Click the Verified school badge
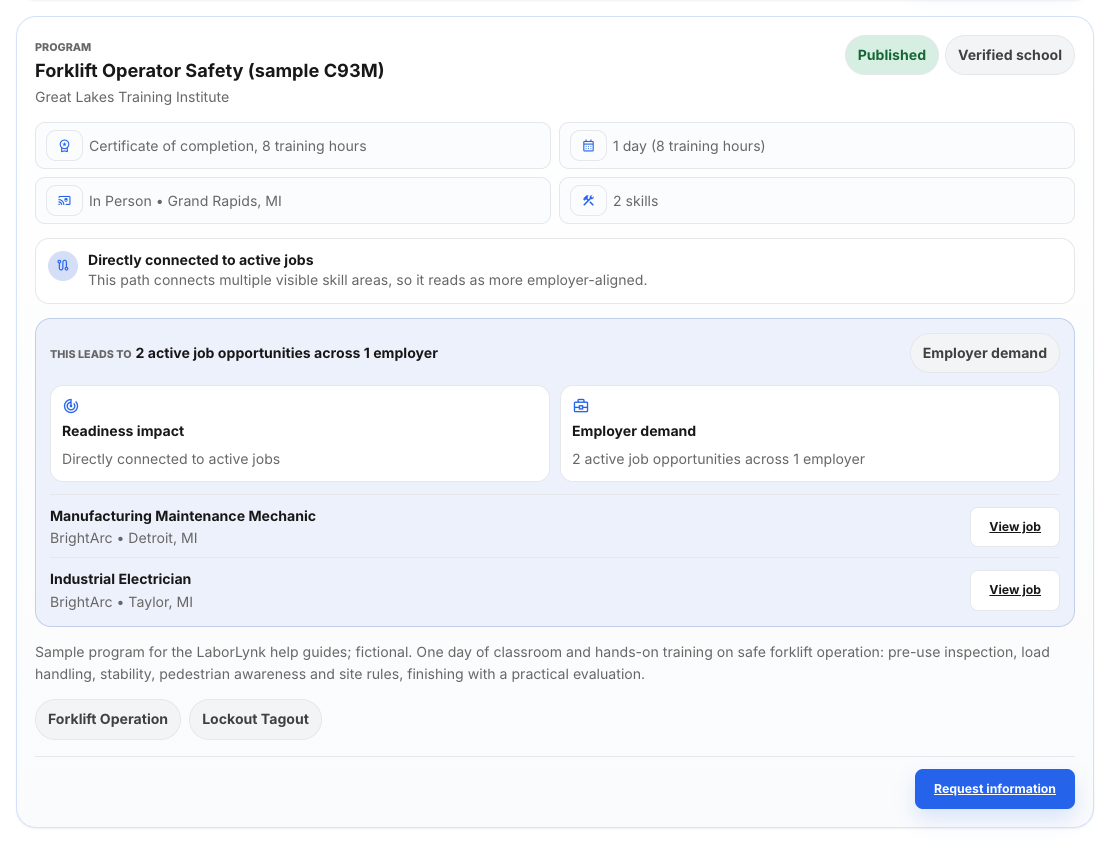This screenshot has height=844, width=1110. pyautogui.click(x=1009, y=55)
